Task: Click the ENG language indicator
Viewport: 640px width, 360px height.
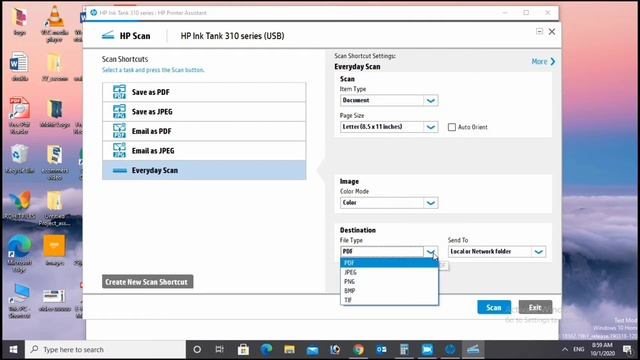Action: [x=579, y=349]
